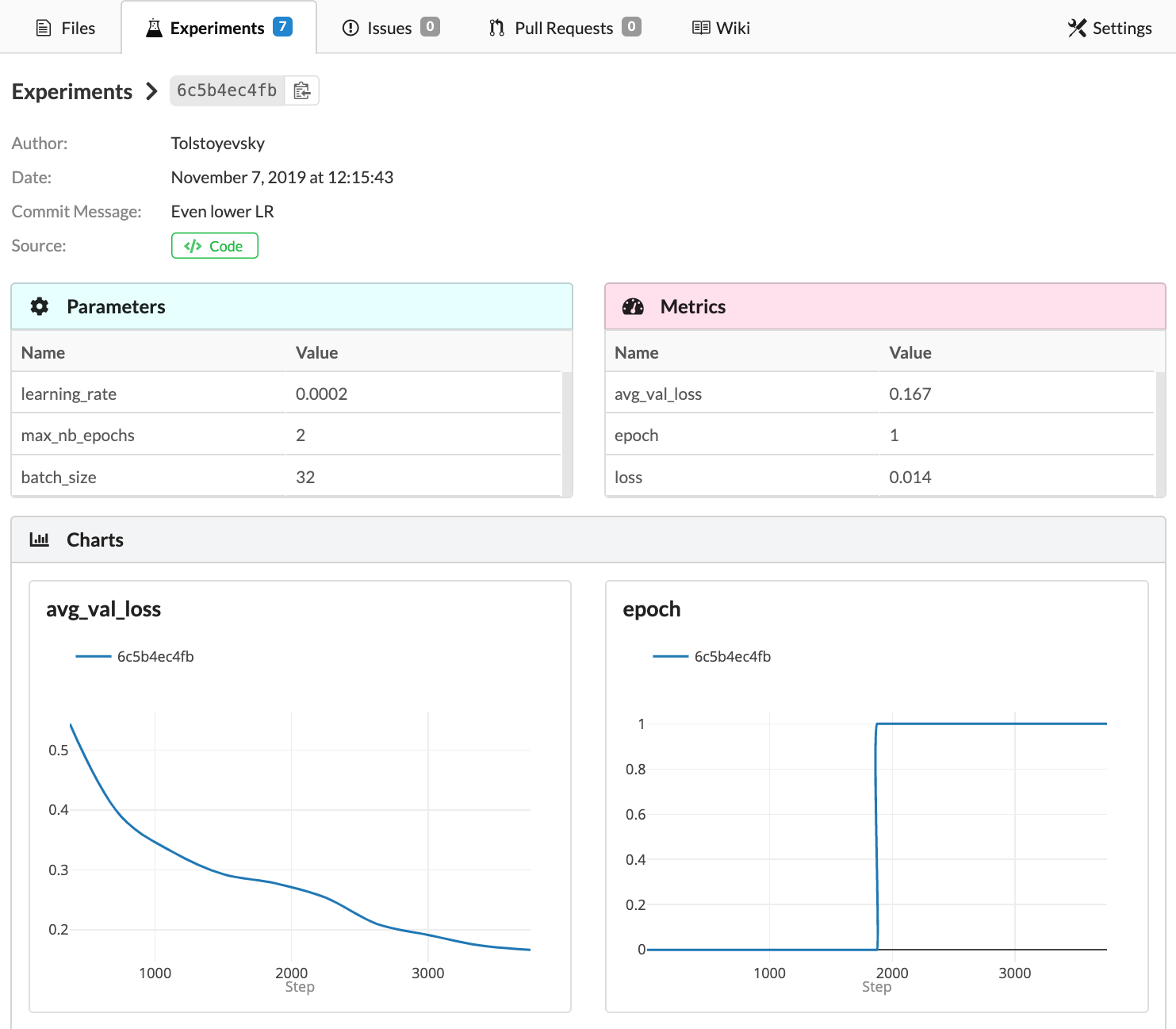Screen dimensions: 1176x1029
Task: Open the source Code button
Action: [x=214, y=246]
